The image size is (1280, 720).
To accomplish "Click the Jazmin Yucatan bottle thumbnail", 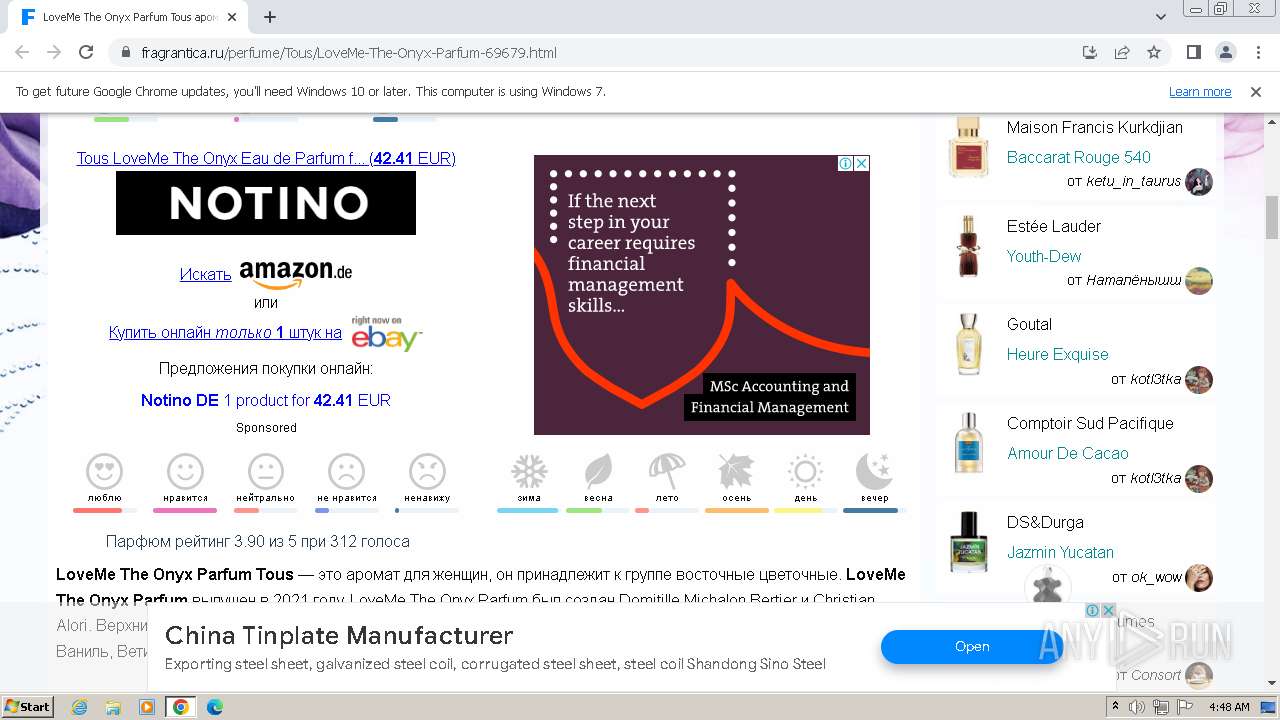I will pyautogui.click(x=968, y=542).
